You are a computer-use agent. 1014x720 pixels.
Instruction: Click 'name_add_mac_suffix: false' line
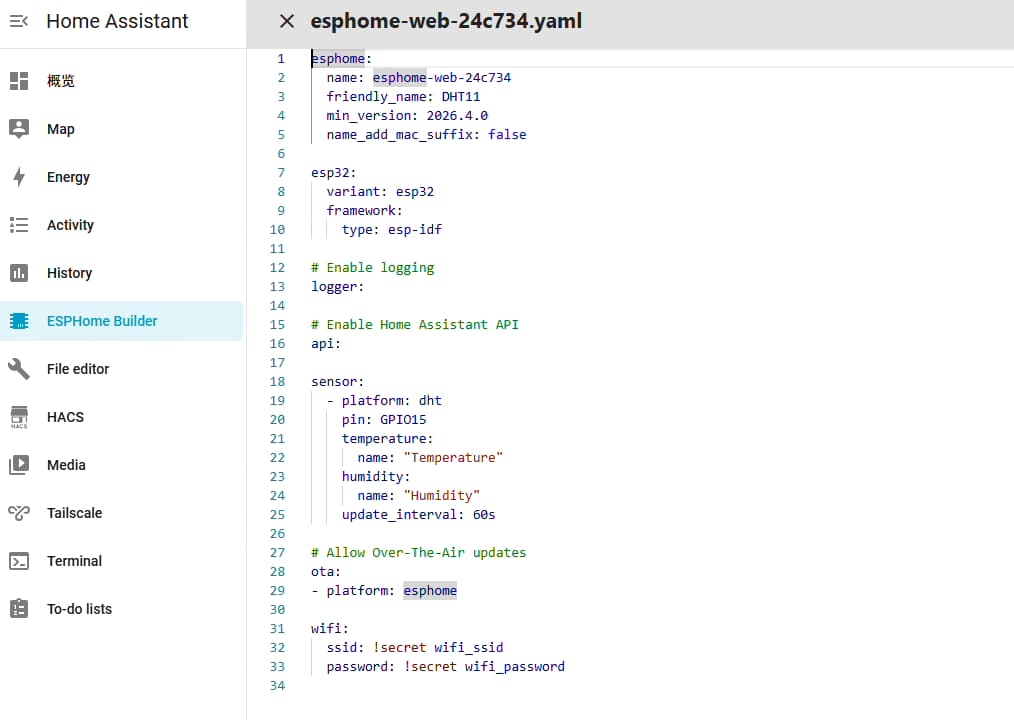426,135
